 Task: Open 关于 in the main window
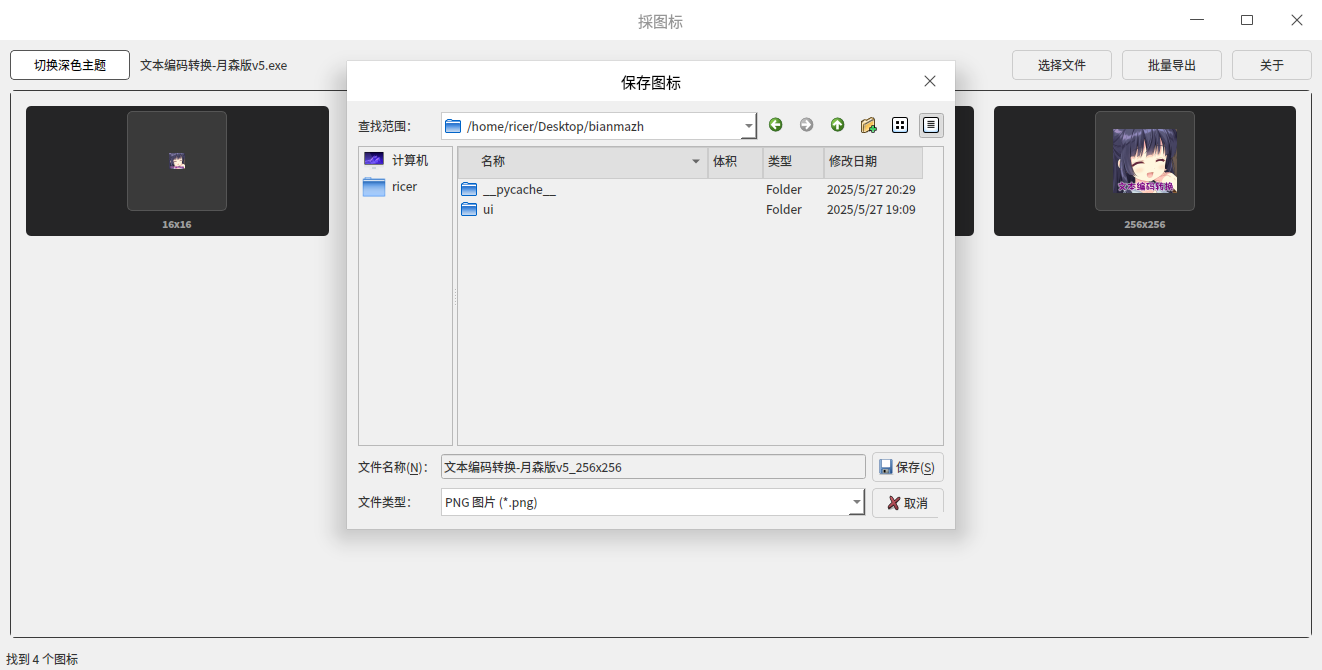(x=1272, y=65)
